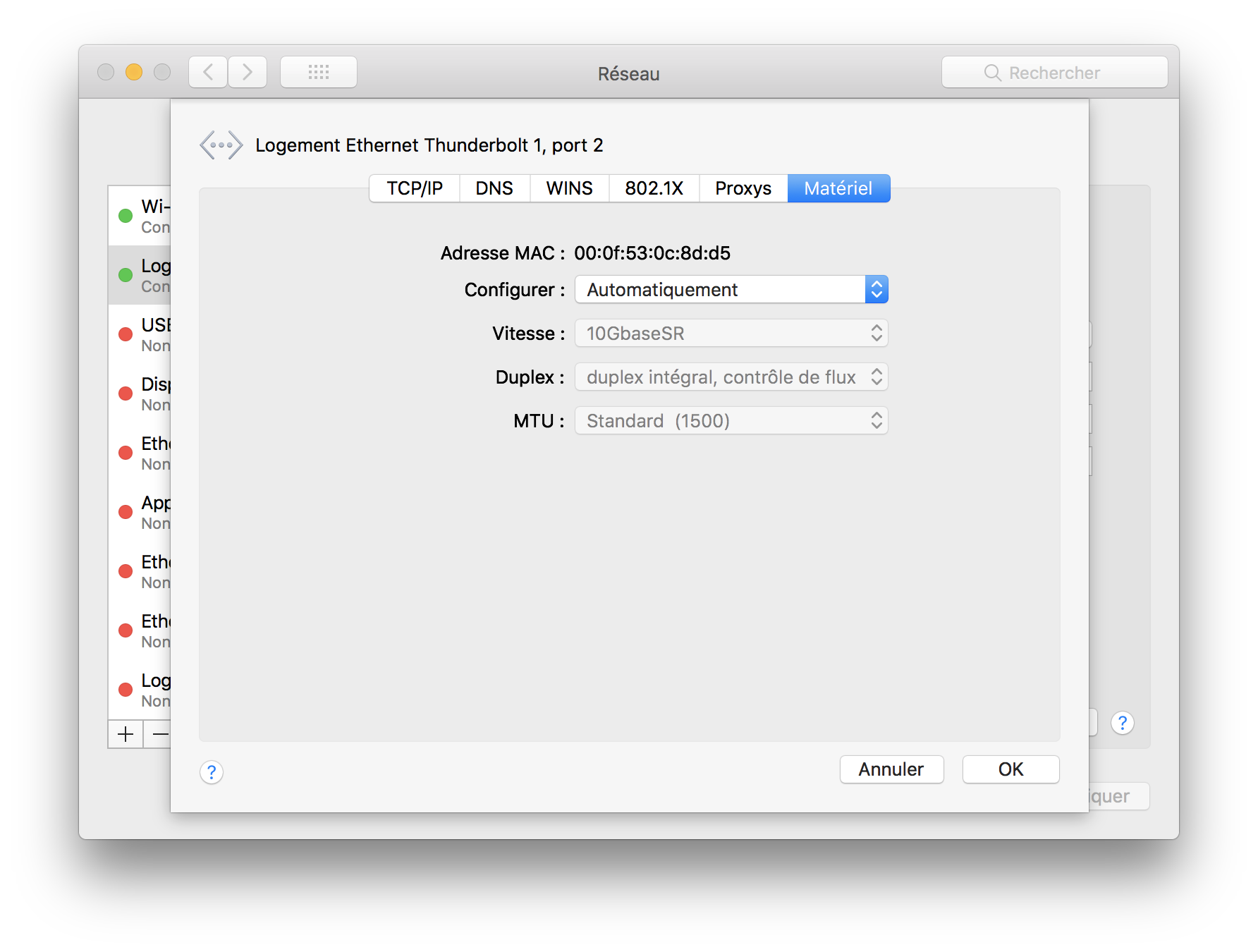Select the Wi- service in the sidebar

pos(140,216)
